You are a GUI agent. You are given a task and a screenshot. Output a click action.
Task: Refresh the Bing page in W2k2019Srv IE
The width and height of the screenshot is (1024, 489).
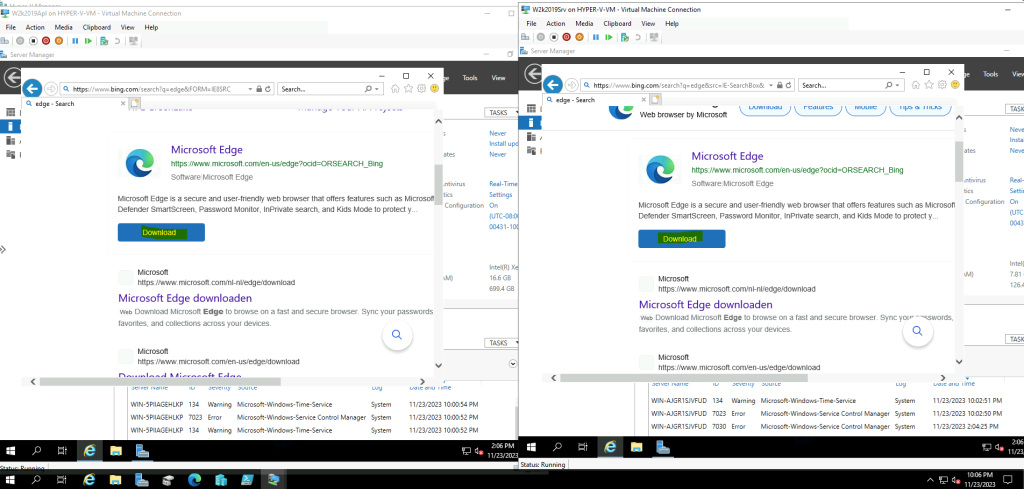(789, 86)
